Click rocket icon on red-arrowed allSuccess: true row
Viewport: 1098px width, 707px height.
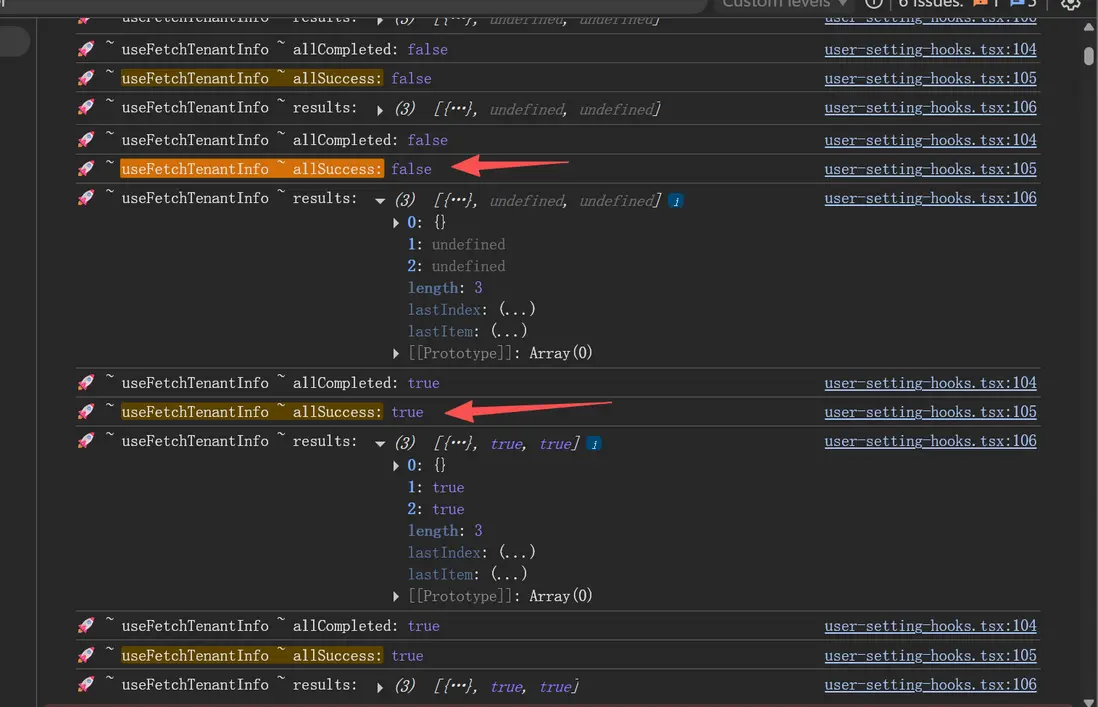coord(86,412)
